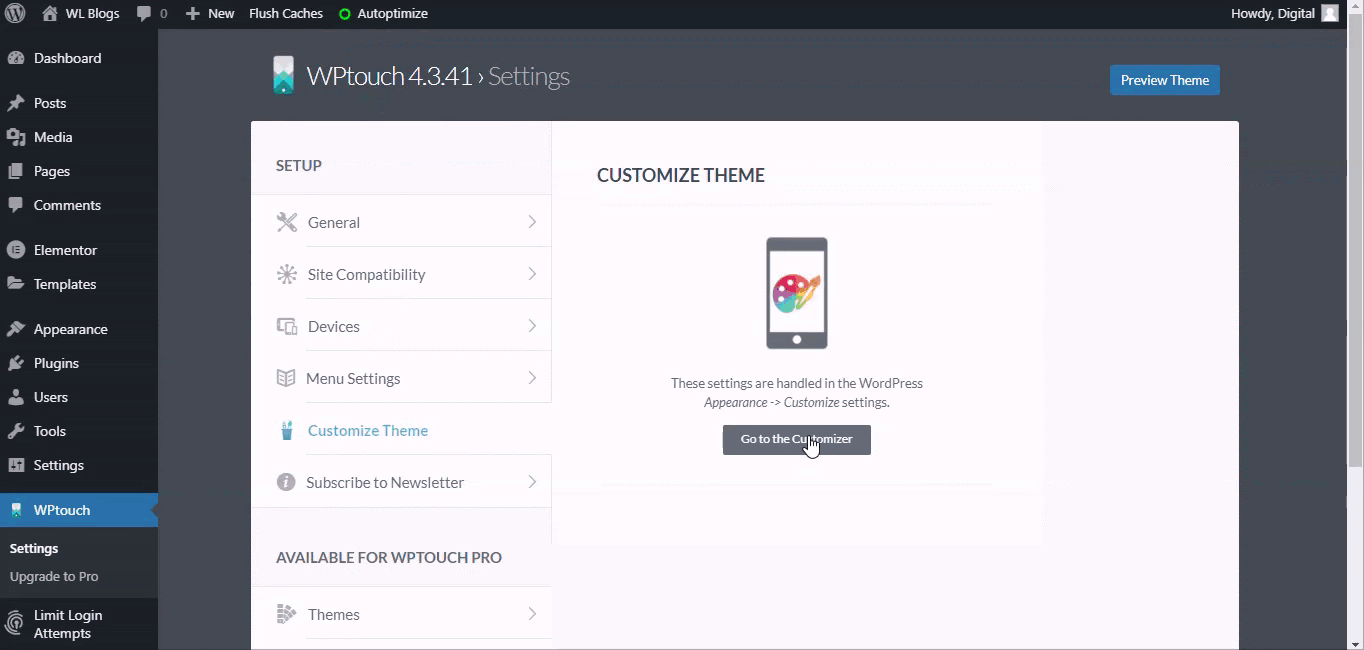Click the Appearance paintbrush icon

16,329
